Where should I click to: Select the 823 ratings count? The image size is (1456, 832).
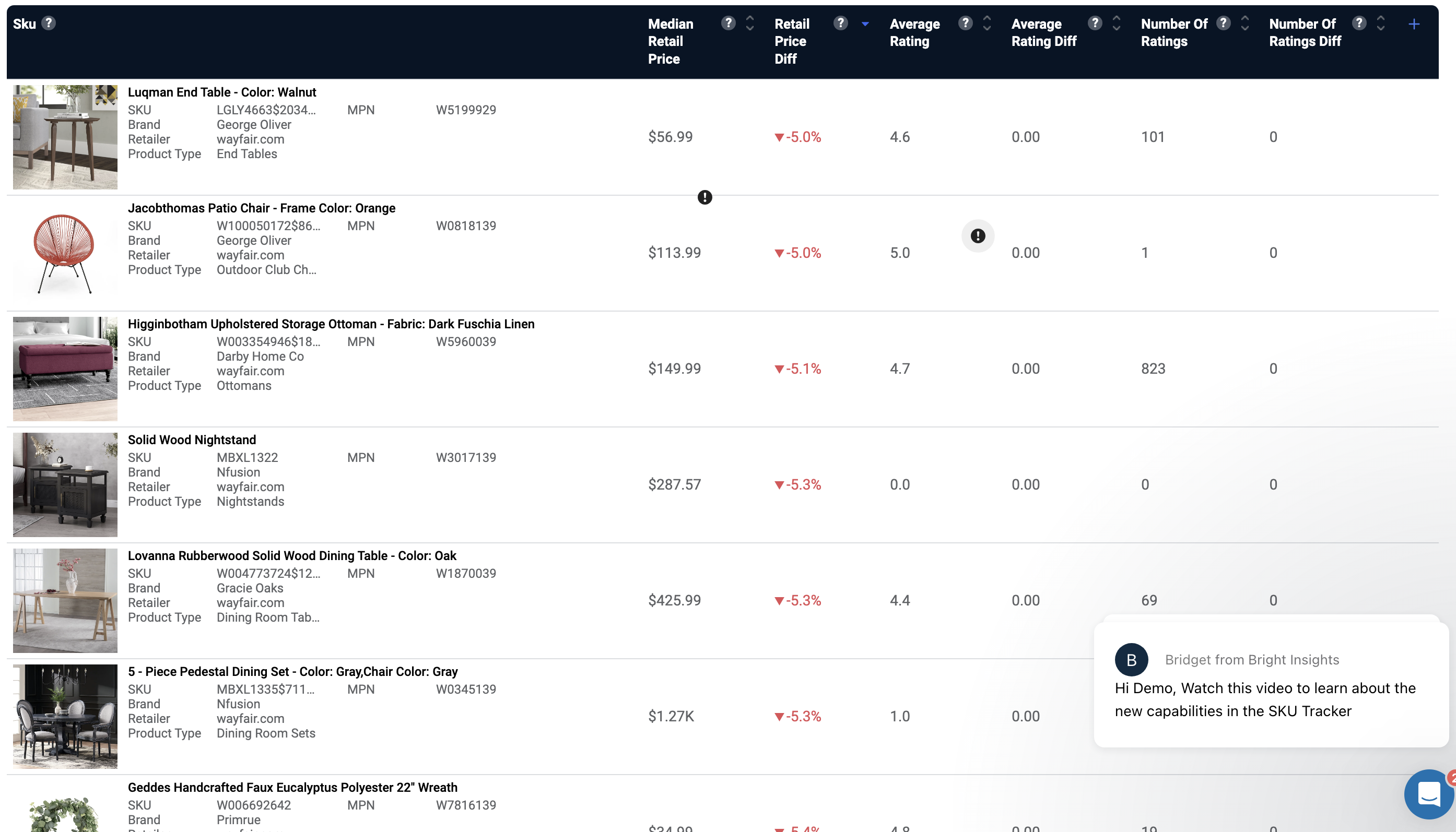coord(1153,369)
